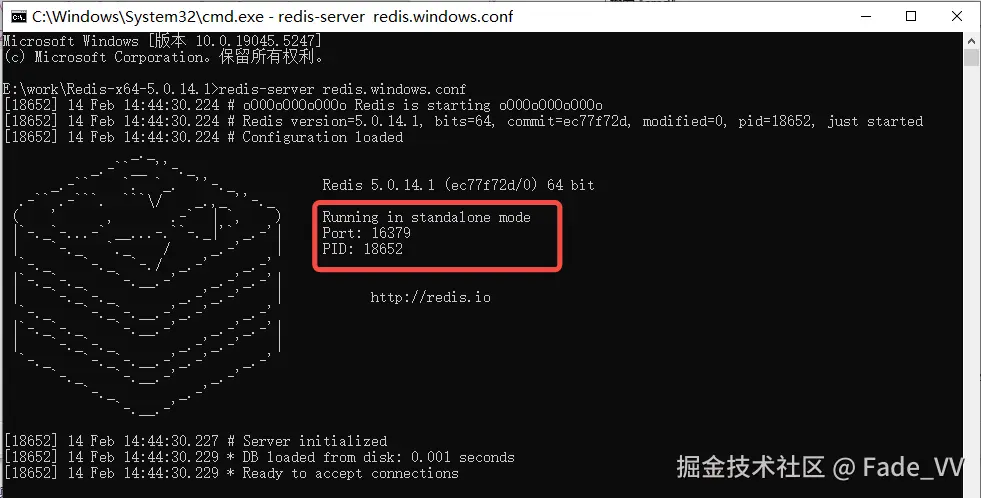
Task: Click the 'Redis version=5.0.14.1' log line
Action: [464, 121]
